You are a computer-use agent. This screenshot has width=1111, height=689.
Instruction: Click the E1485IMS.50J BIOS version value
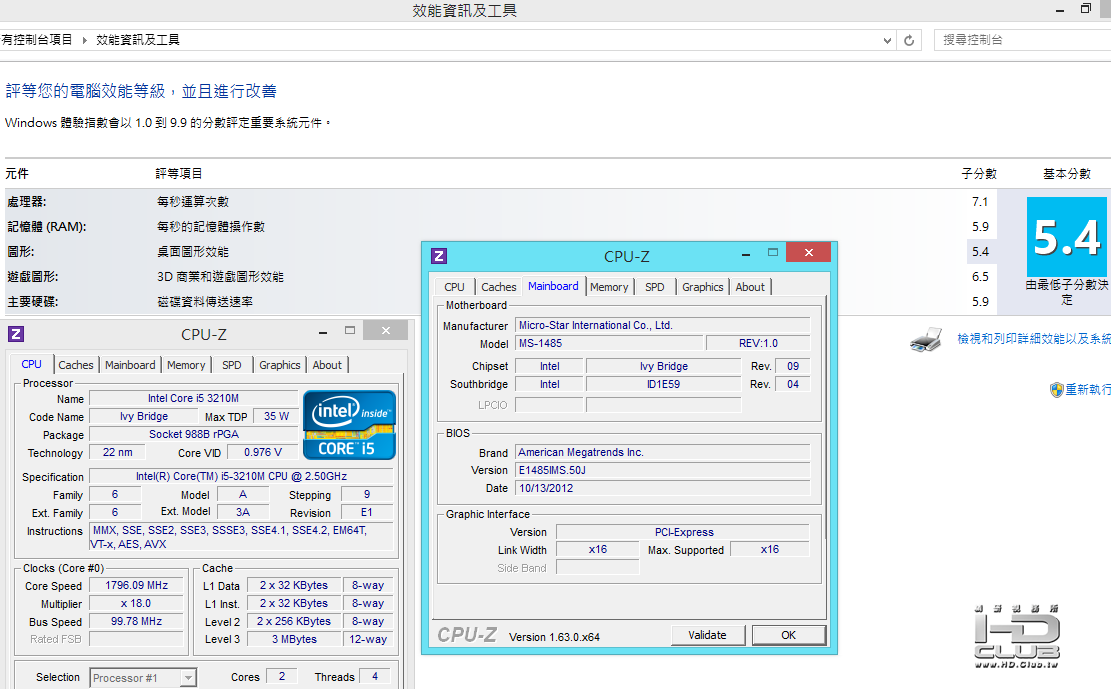pyautogui.click(x=662, y=470)
